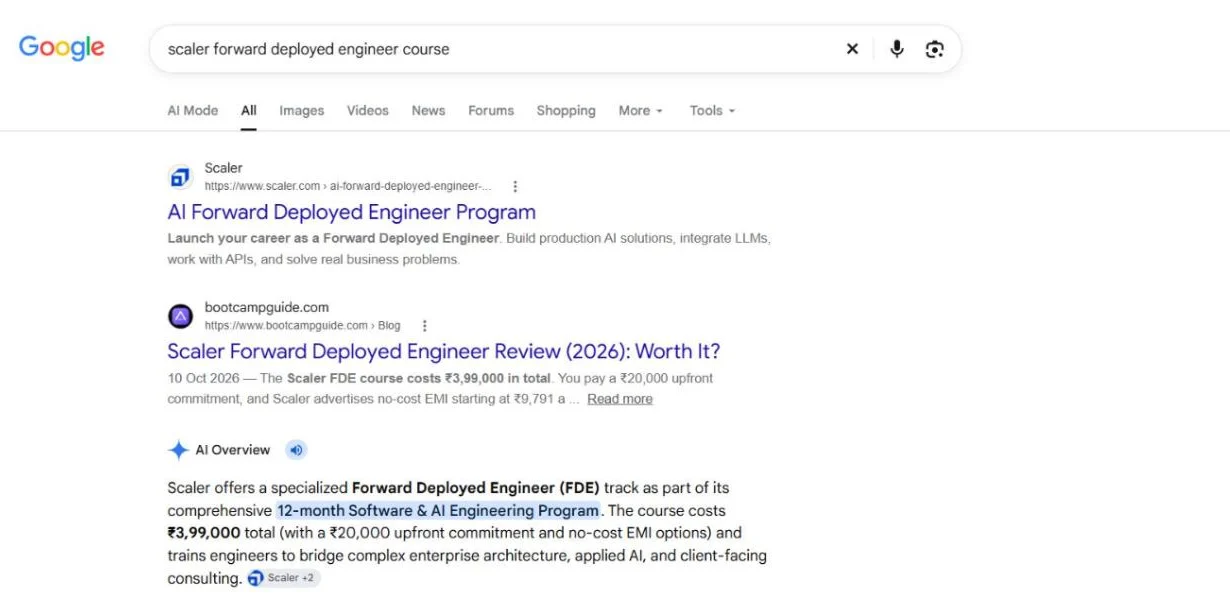Switch to Images tab
This screenshot has height=600, width=1230.
coord(302,111)
